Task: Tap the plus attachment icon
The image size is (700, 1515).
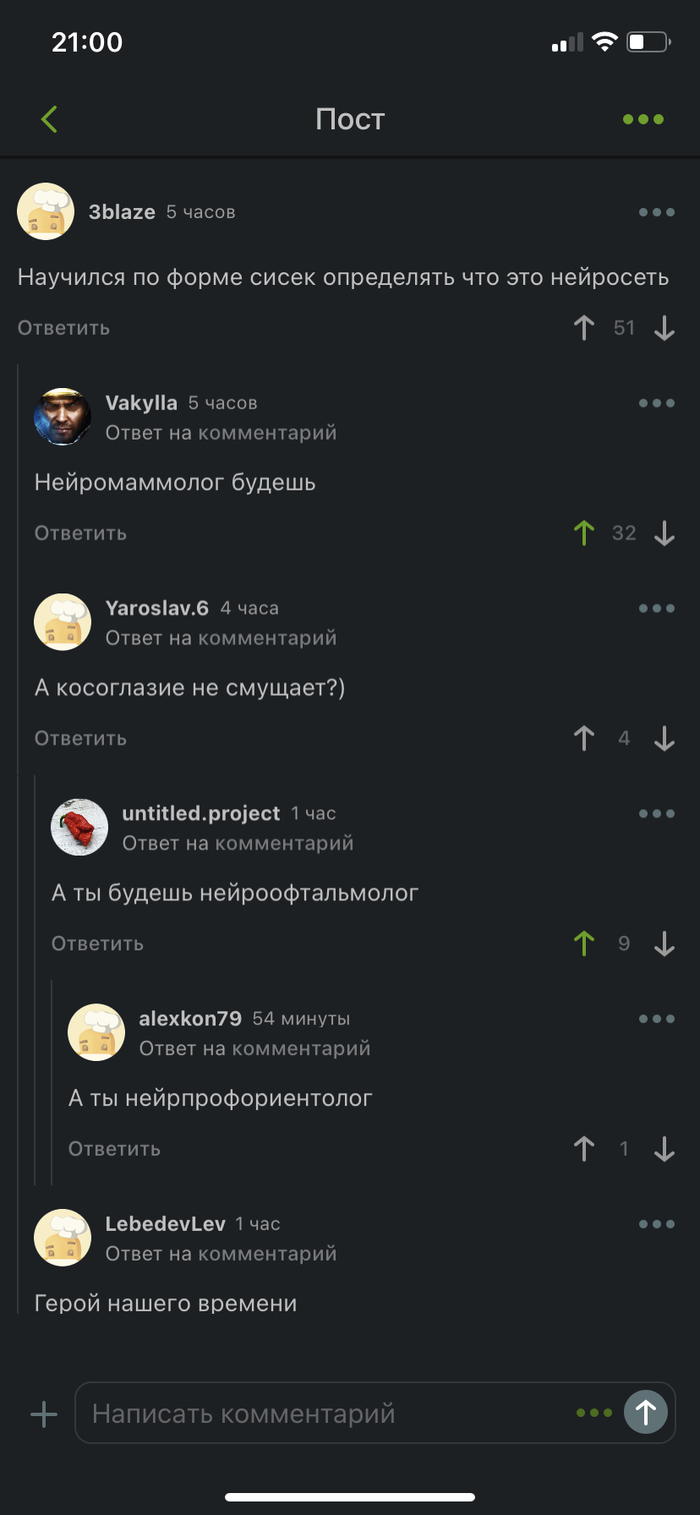Action: point(44,1414)
